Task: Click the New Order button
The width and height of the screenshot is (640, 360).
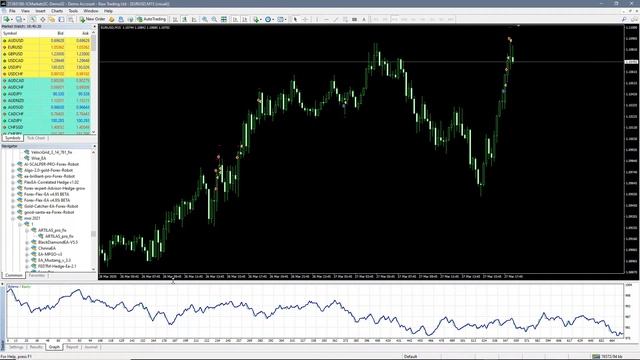Action: pos(92,19)
